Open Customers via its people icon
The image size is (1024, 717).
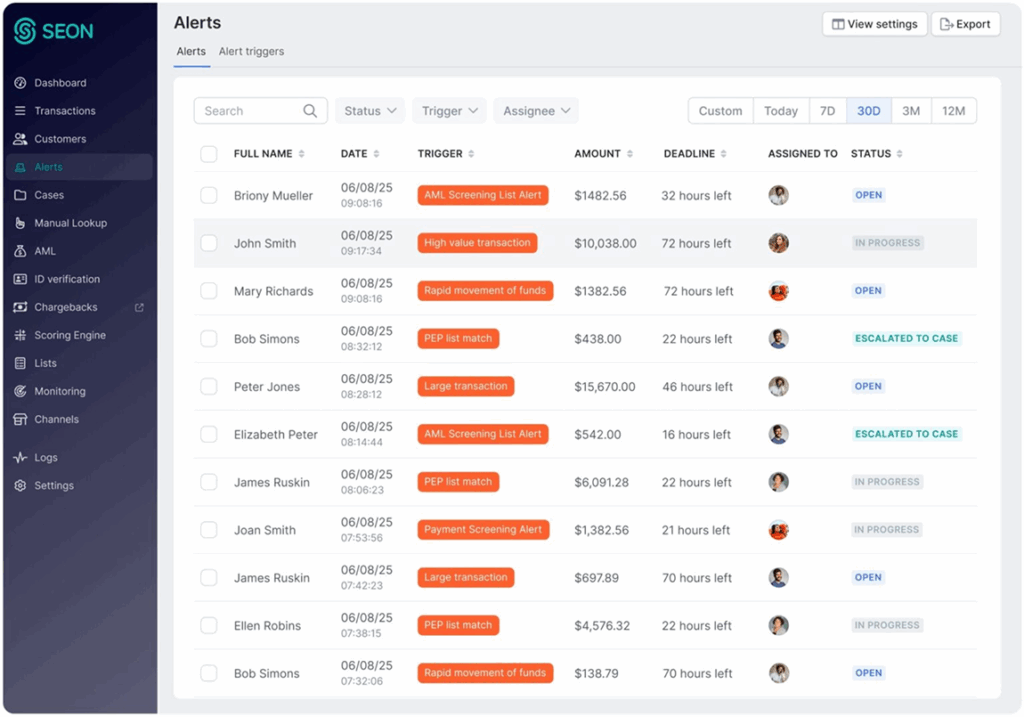tap(20, 139)
